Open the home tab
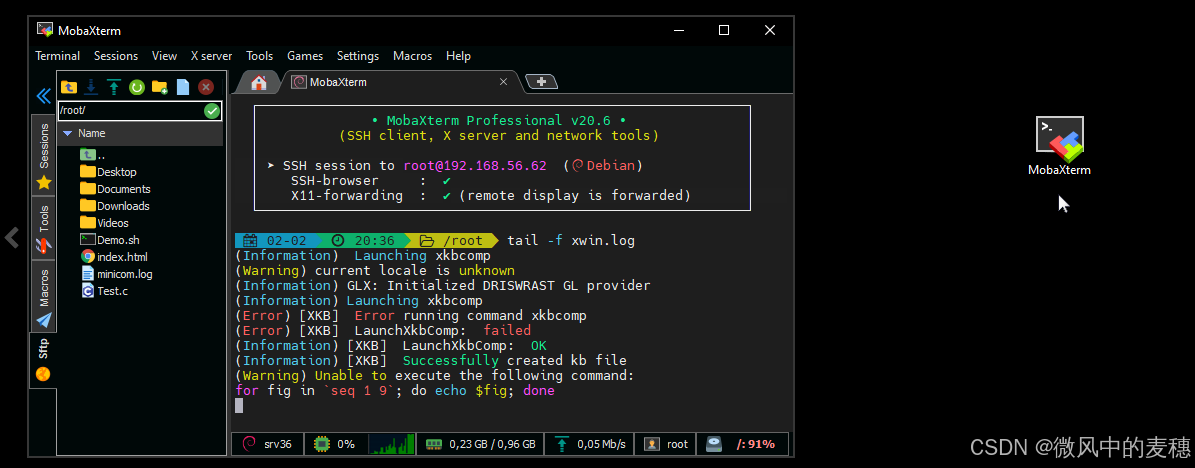The image size is (1195, 468). pyautogui.click(x=259, y=82)
